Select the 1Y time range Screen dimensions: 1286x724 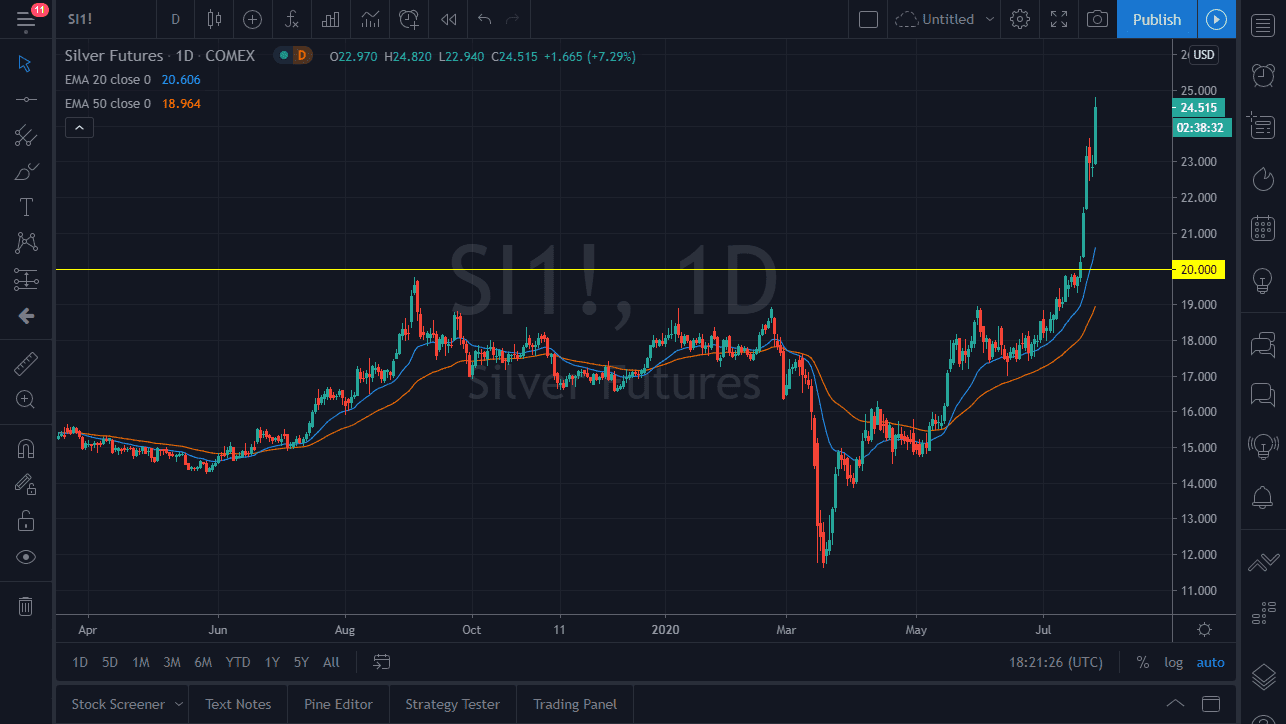click(272, 662)
